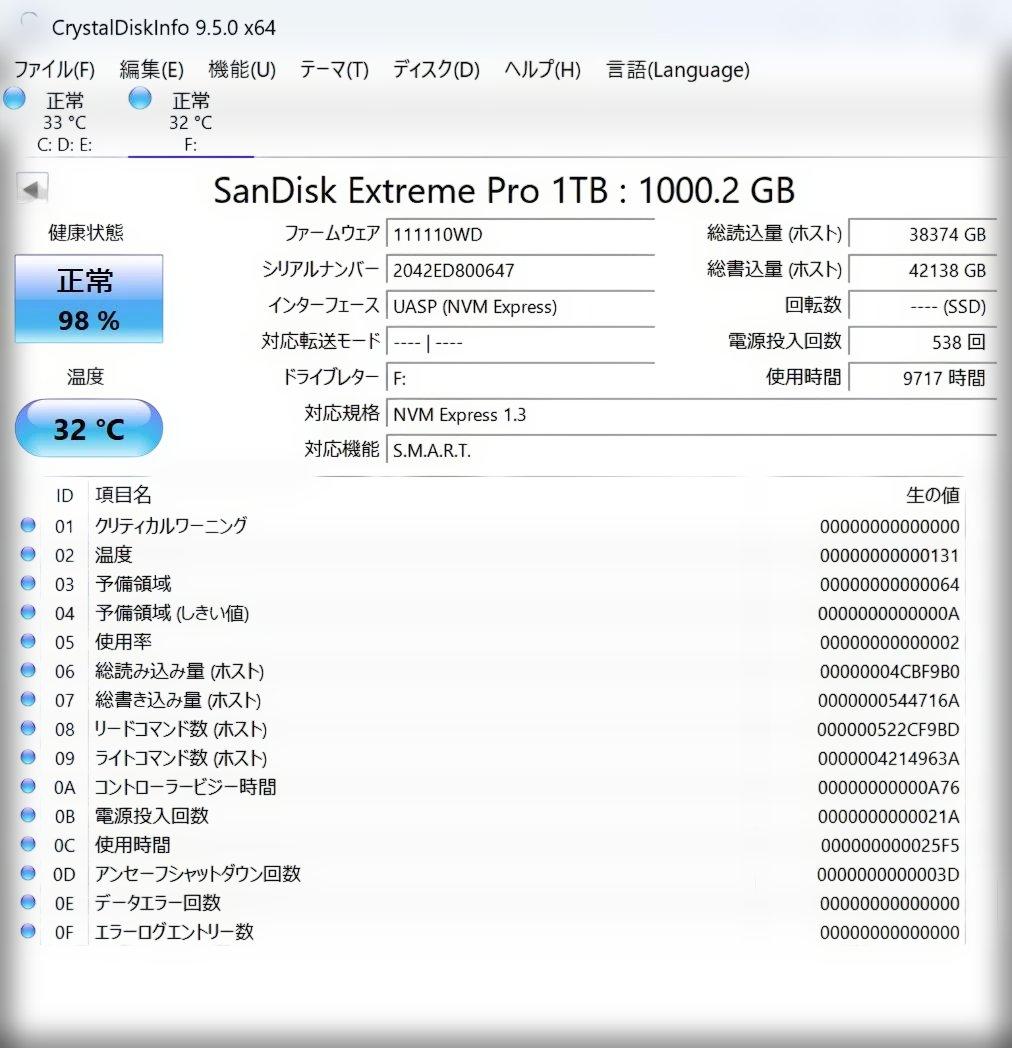Click the 正常 98% health status button
Viewport: 1012px width, 1048px height.
88,299
